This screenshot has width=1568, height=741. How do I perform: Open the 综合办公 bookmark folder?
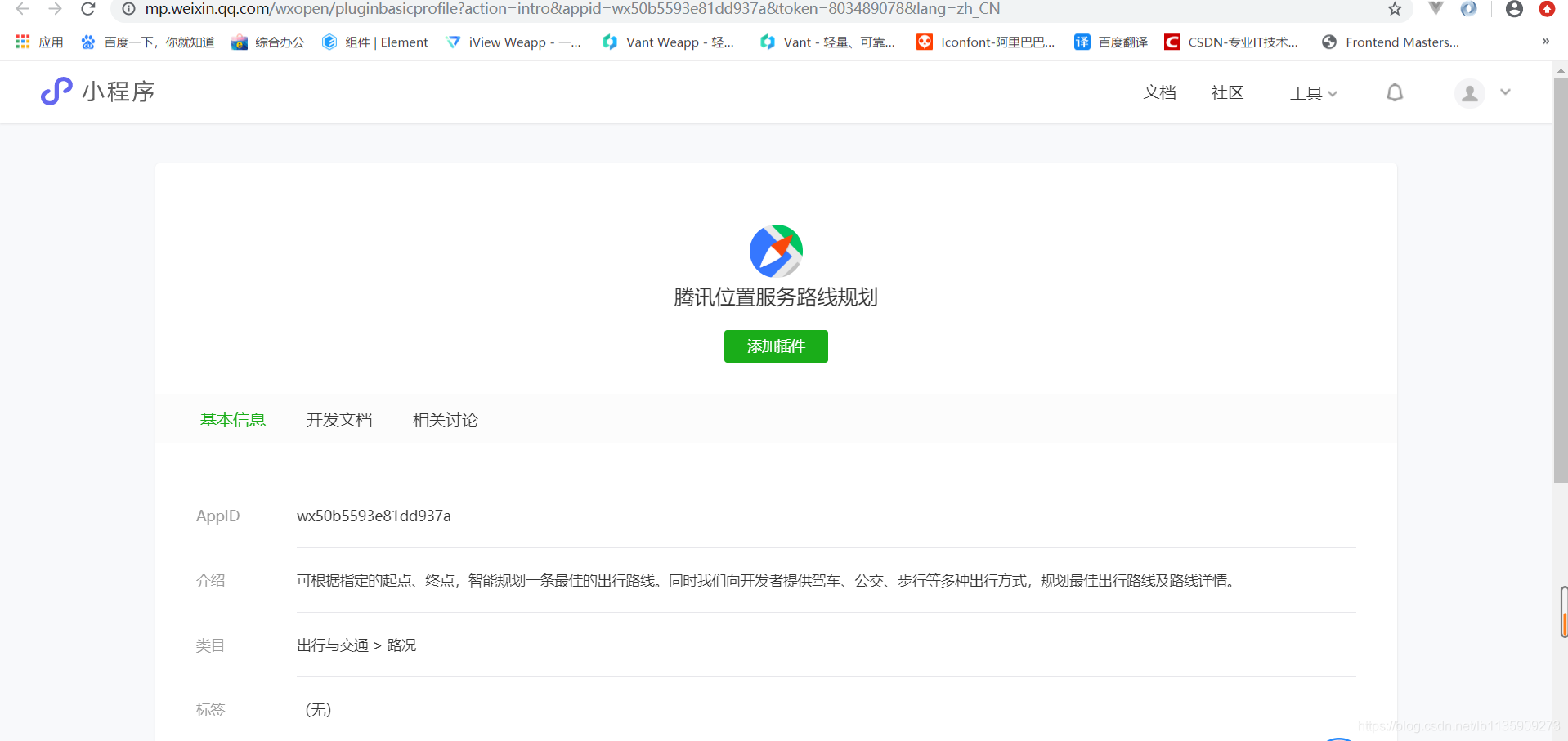point(268,42)
